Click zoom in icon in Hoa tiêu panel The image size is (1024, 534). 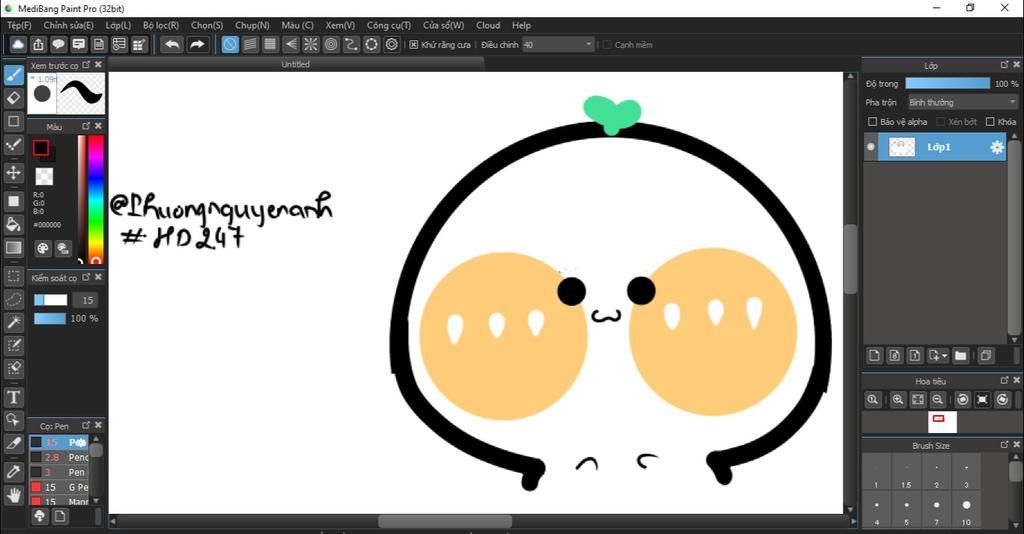(x=898, y=400)
